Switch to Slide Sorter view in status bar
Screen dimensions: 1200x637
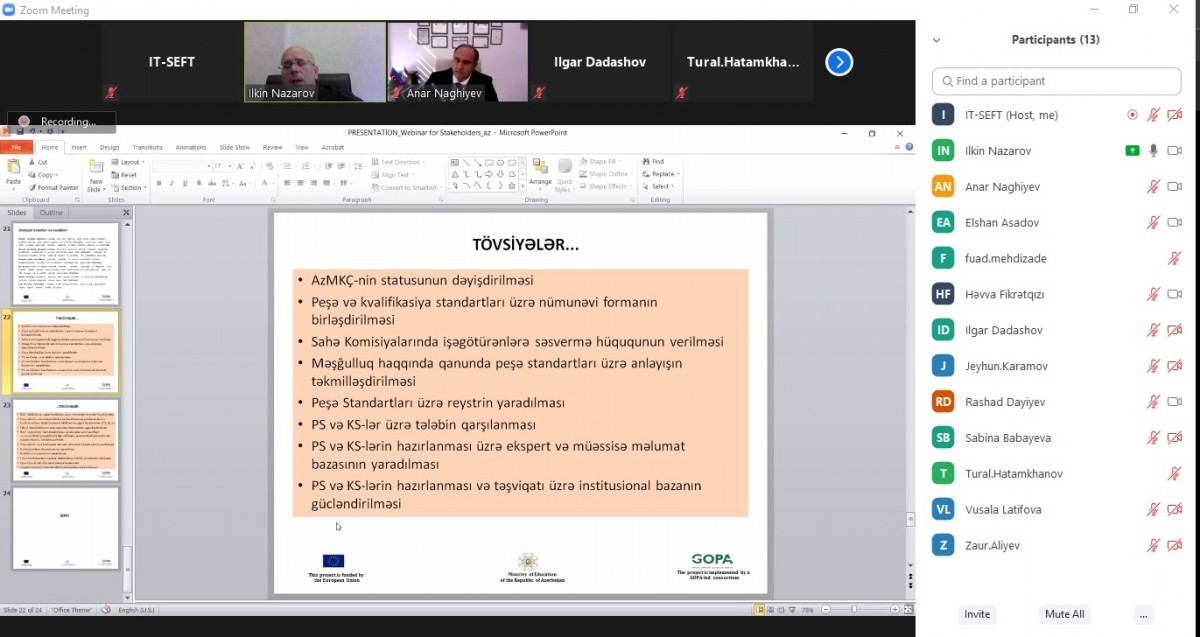click(x=769, y=609)
